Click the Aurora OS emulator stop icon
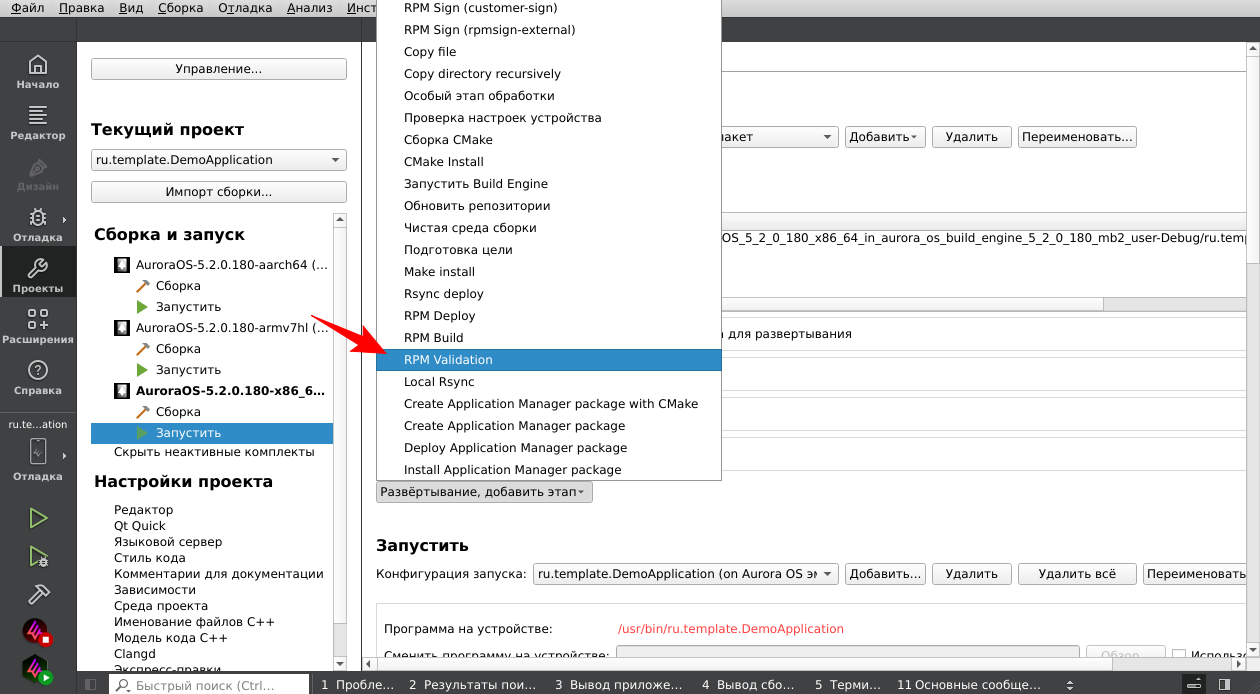The height and width of the screenshot is (694, 1260). [x=37, y=632]
